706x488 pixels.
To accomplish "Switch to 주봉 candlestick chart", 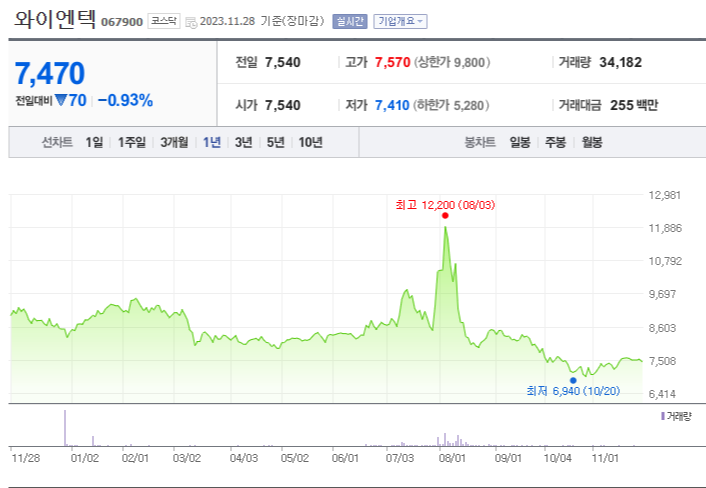I will (555, 142).
